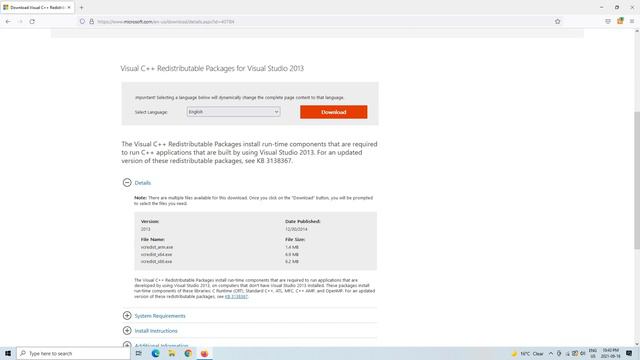Select the Download Visual C++ tab
This screenshot has width=640, height=360.
(x=37, y=7)
